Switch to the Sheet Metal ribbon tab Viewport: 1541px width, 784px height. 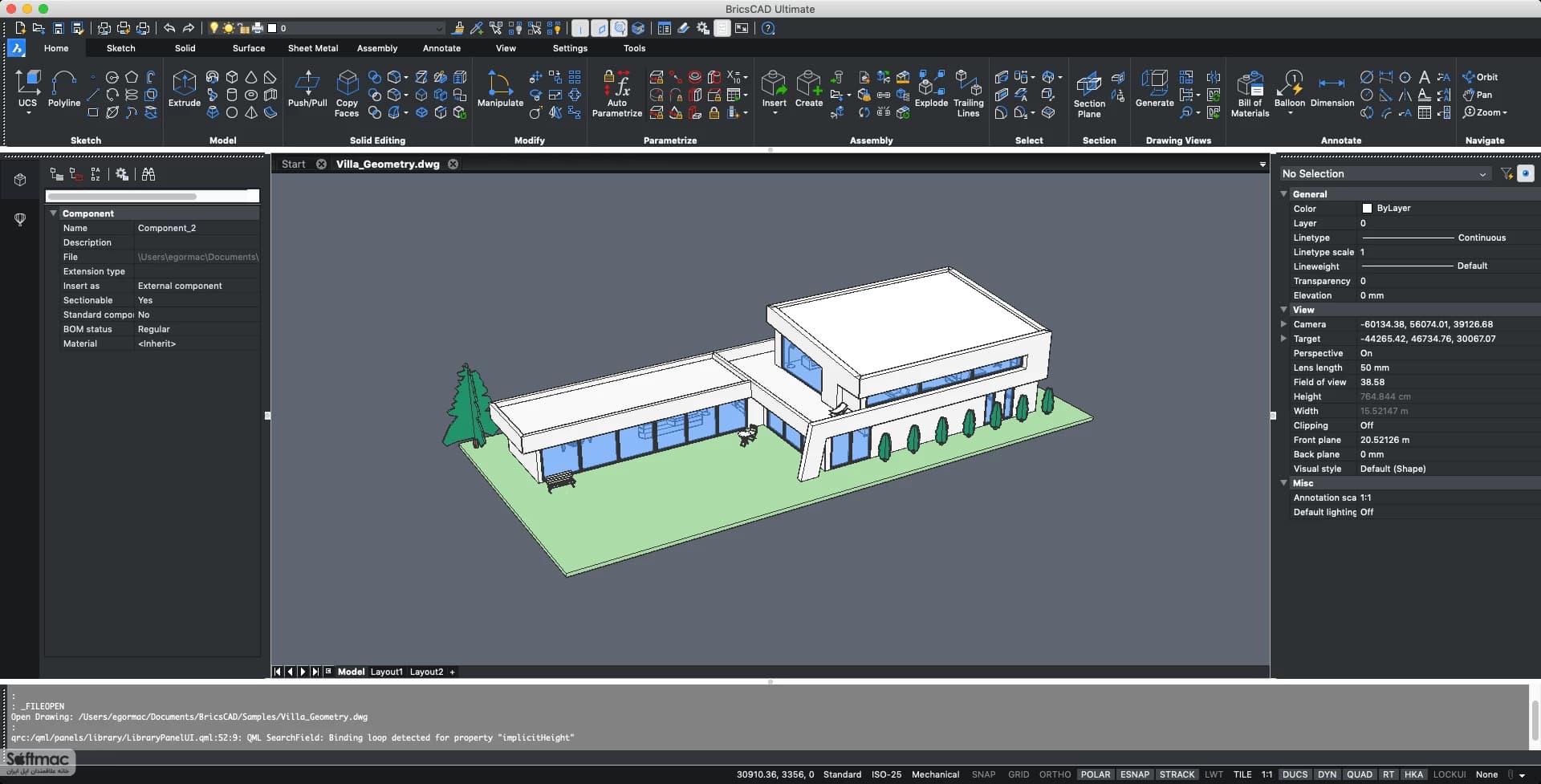(312, 48)
